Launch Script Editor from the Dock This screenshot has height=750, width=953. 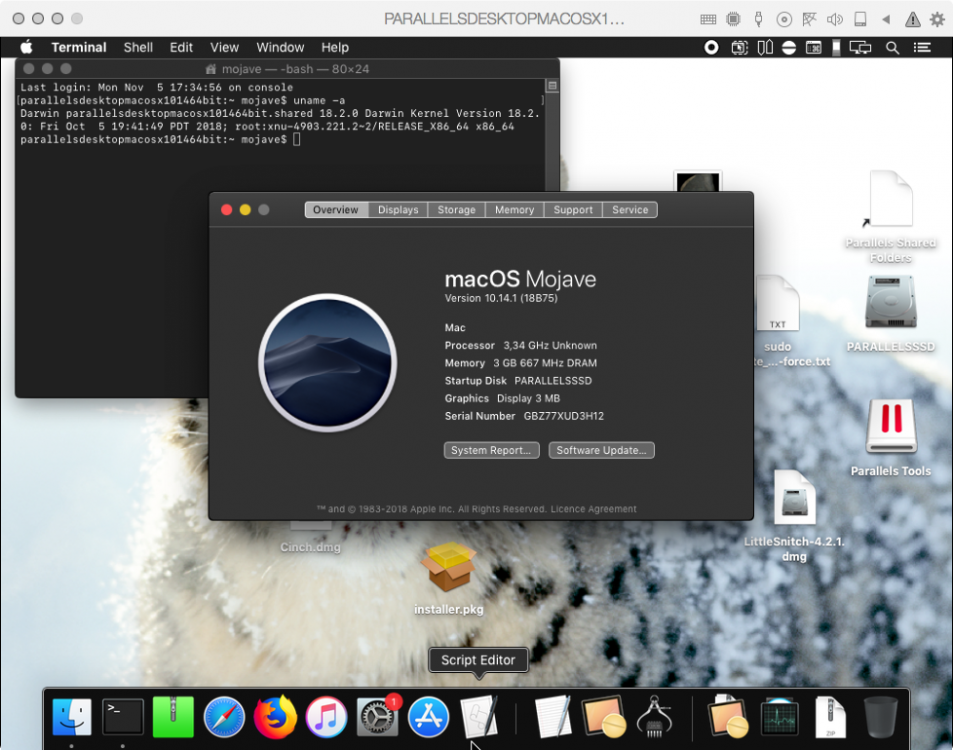480,717
